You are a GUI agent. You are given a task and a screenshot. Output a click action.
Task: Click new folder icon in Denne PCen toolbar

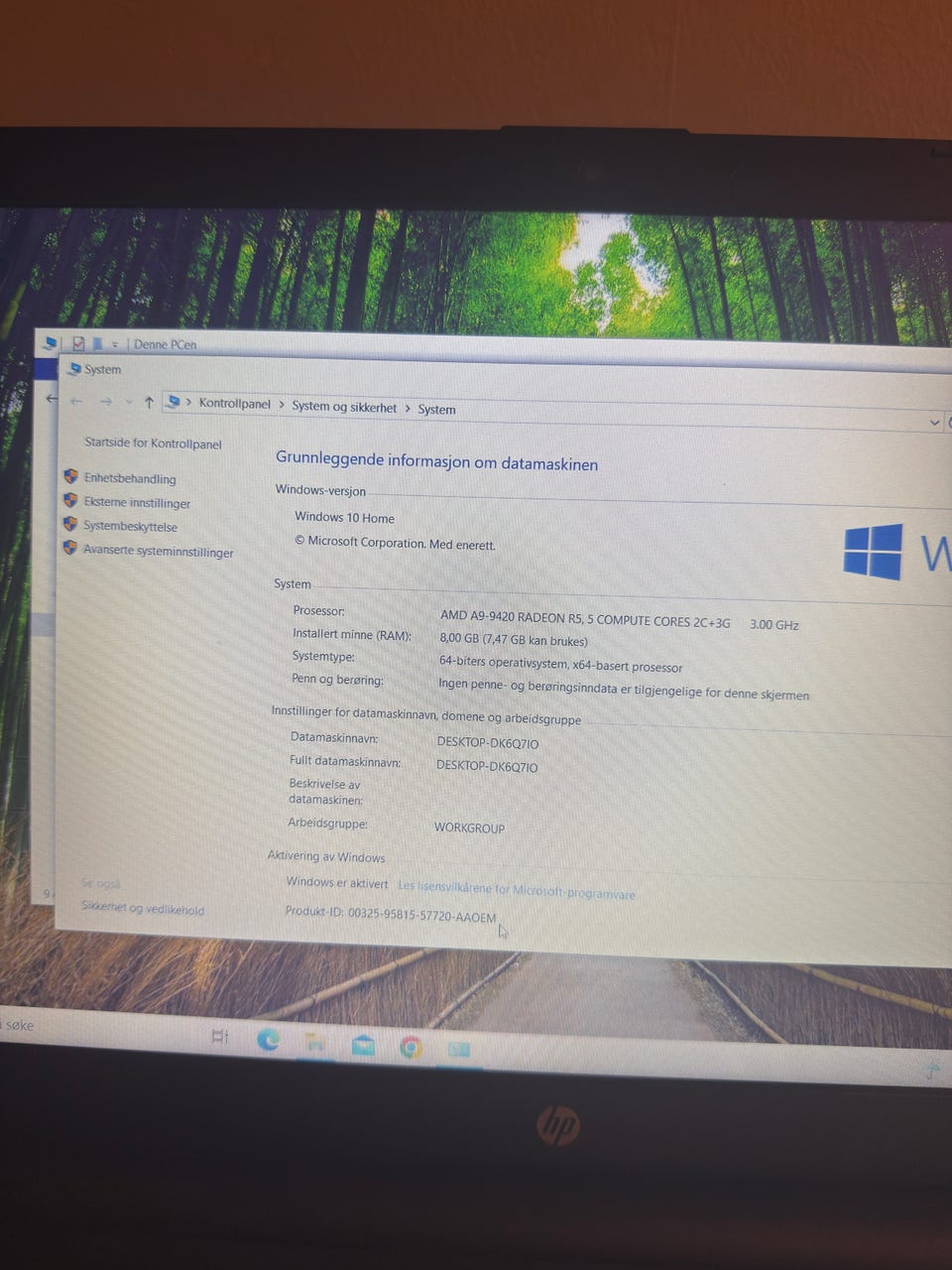click(97, 343)
